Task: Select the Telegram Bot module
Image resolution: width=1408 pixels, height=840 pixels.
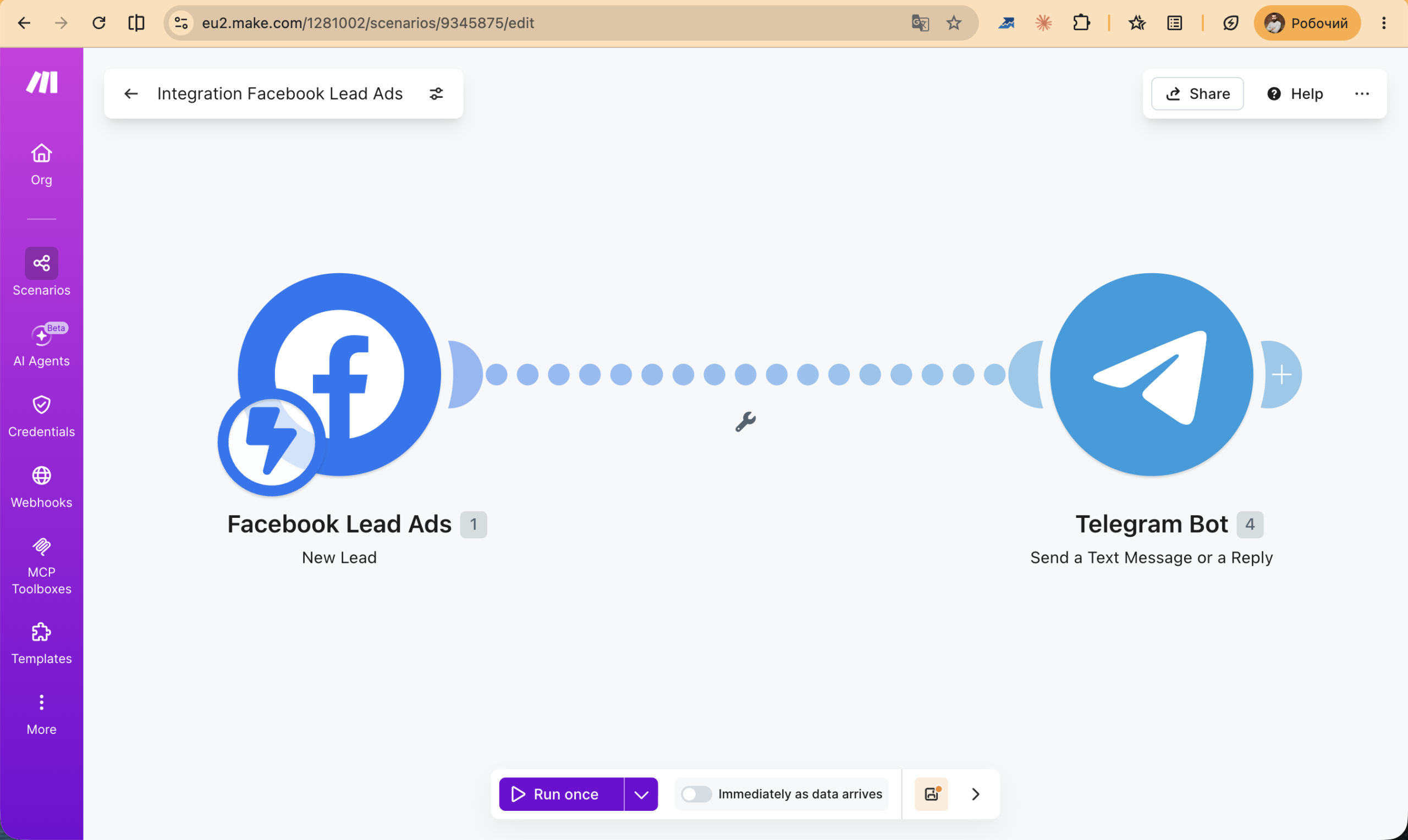Action: click(1151, 374)
